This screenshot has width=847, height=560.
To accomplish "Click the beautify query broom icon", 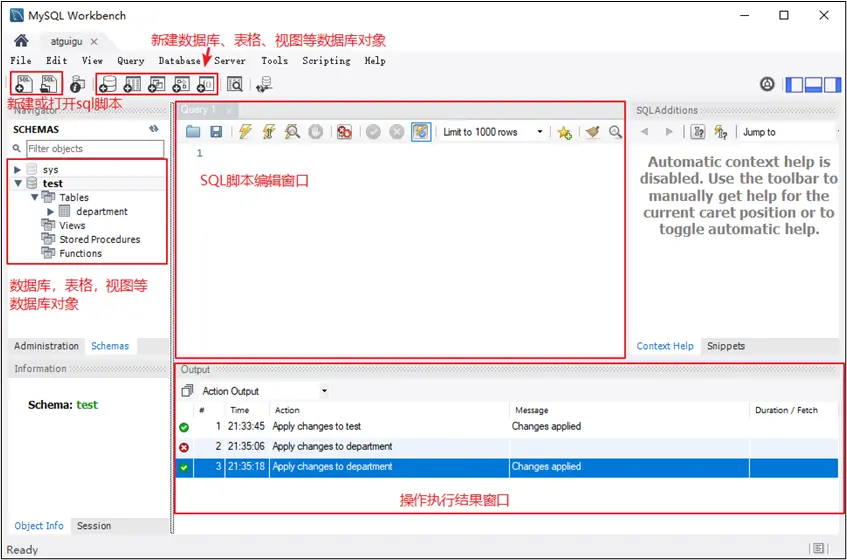I will click(x=592, y=132).
